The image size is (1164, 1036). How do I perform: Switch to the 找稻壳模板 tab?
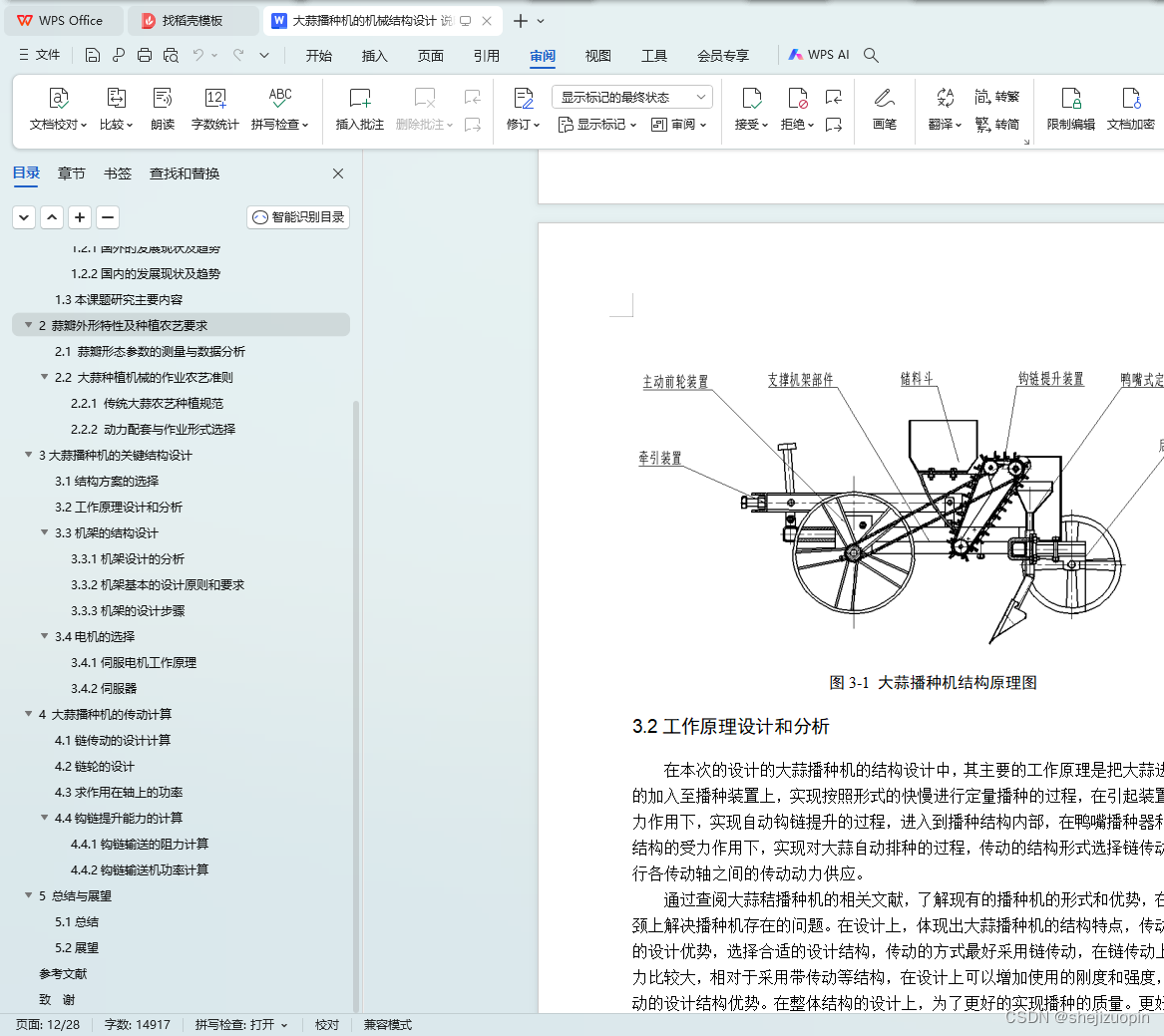[x=193, y=21]
